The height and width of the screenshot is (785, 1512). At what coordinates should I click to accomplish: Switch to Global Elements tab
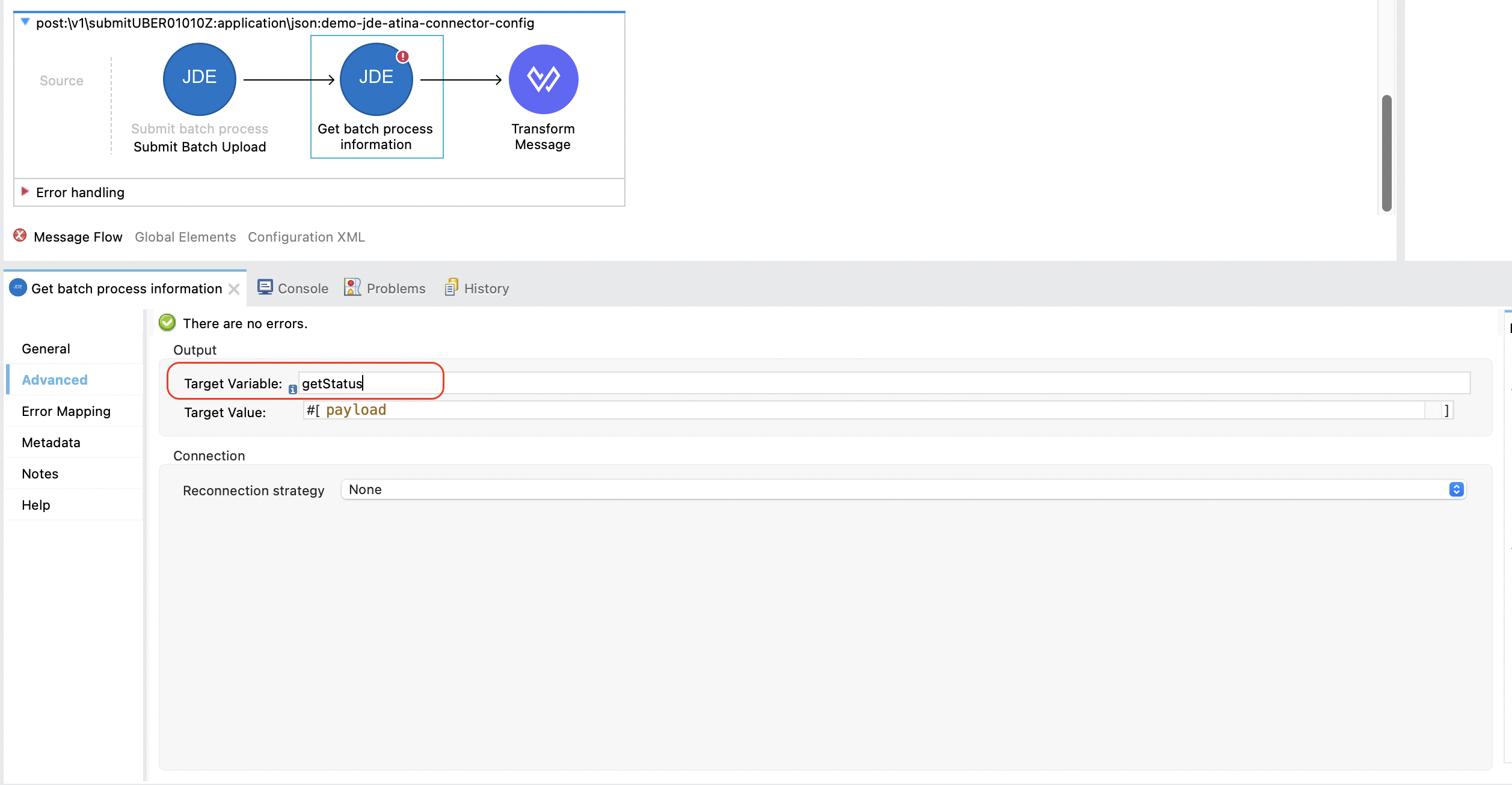coord(185,237)
